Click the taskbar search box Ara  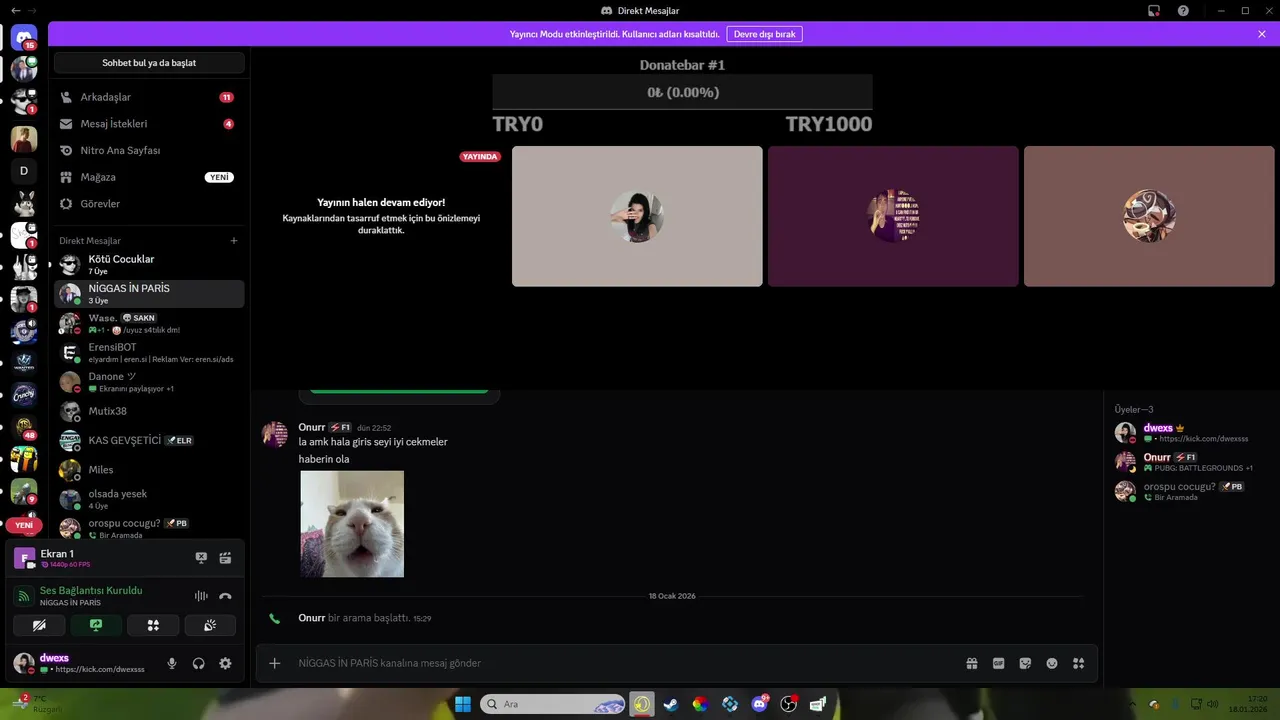pos(554,704)
